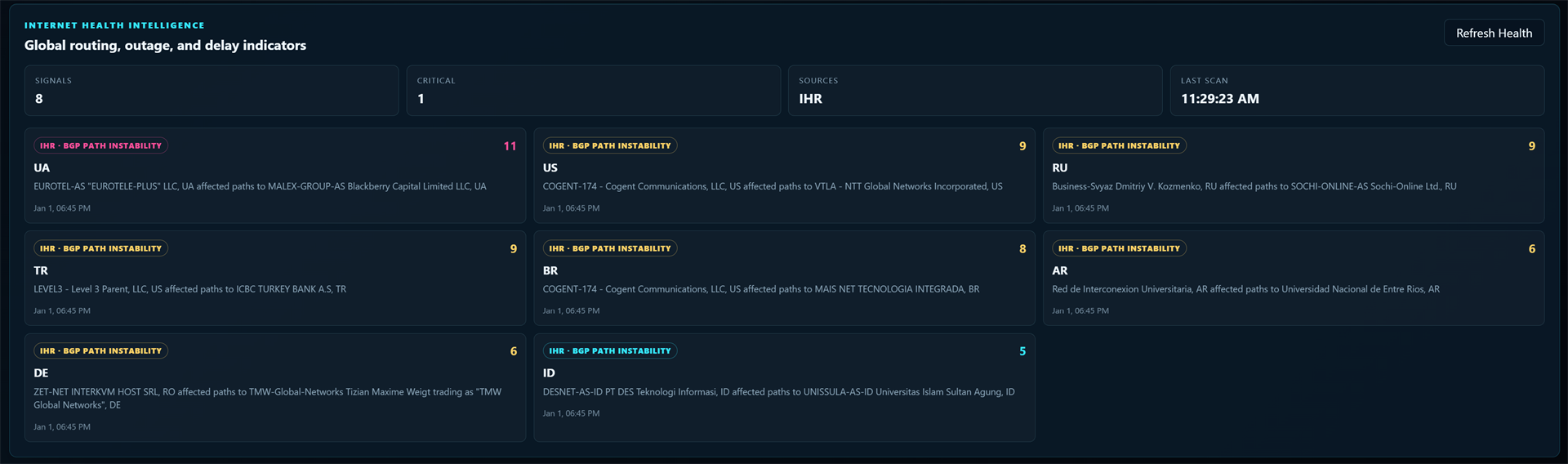Click the BGP Path Instability badge on ID card
This screenshot has width=1568, height=464.
coord(610,350)
